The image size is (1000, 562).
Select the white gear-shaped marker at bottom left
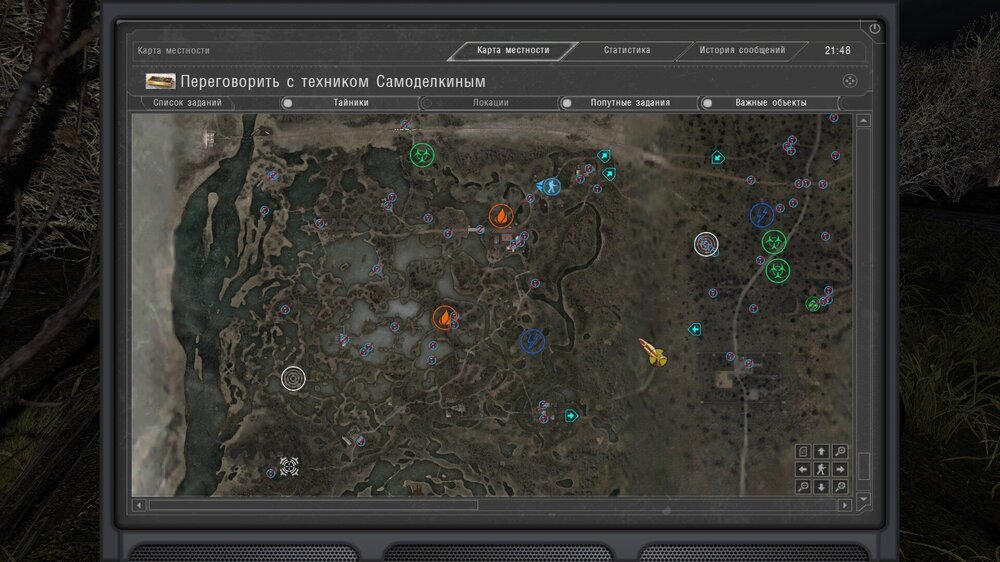pyautogui.click(x=289, y=466)
